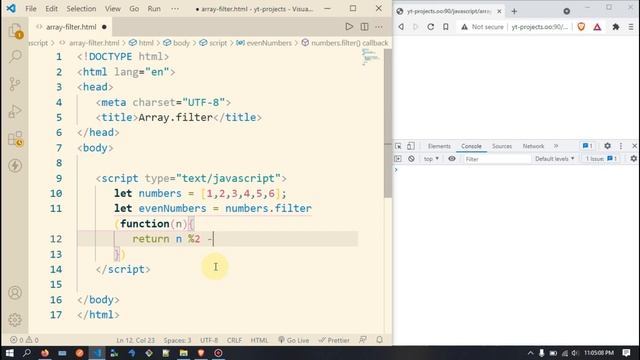This screenshot has height=360, width=640.
Task: Click Go Live in the status bar
Action: [x=293, y=340]
